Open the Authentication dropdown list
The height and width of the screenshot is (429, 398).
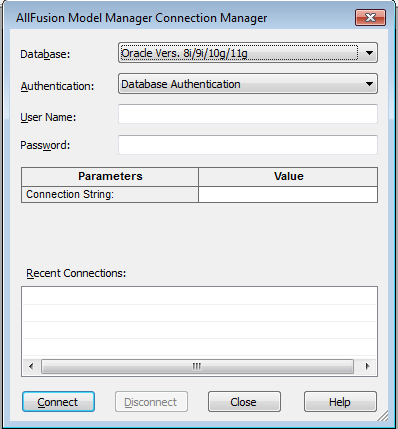(x=248, y=84)
